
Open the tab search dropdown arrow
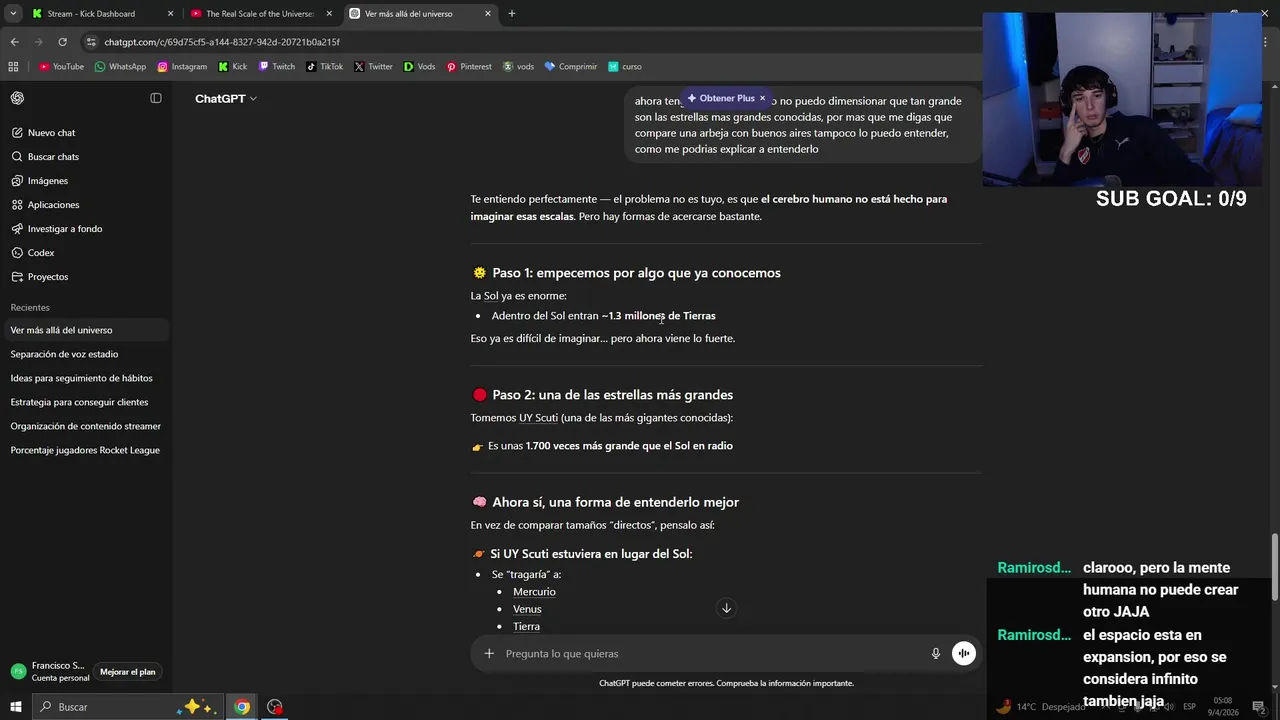[13, 14]
